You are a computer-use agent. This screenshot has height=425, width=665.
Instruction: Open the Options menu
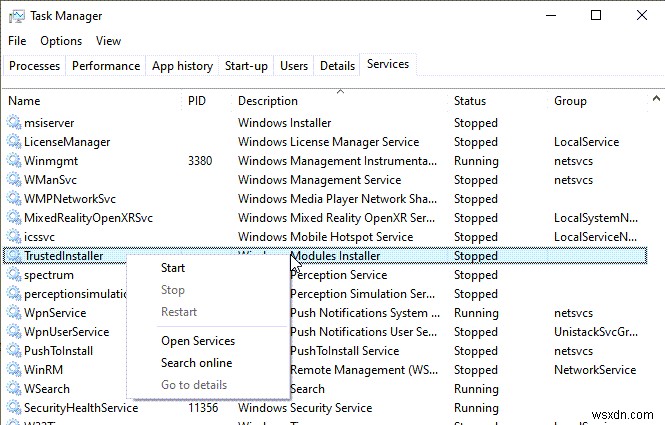point(61,41)
